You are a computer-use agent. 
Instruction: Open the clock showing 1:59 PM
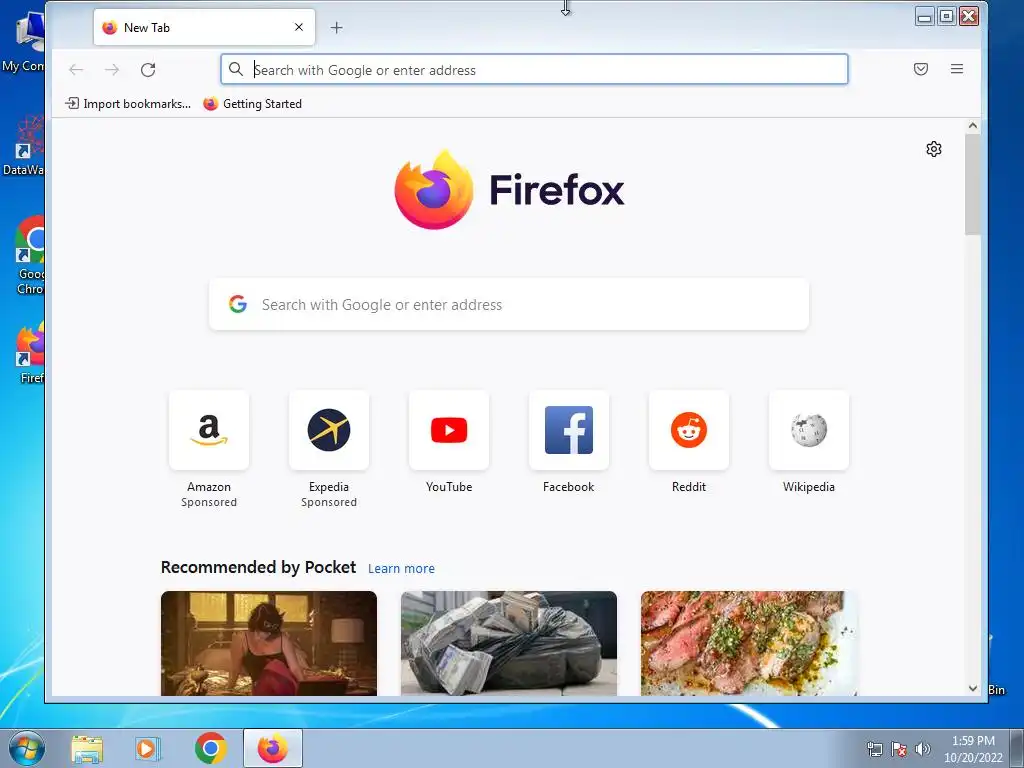[973, 748]
